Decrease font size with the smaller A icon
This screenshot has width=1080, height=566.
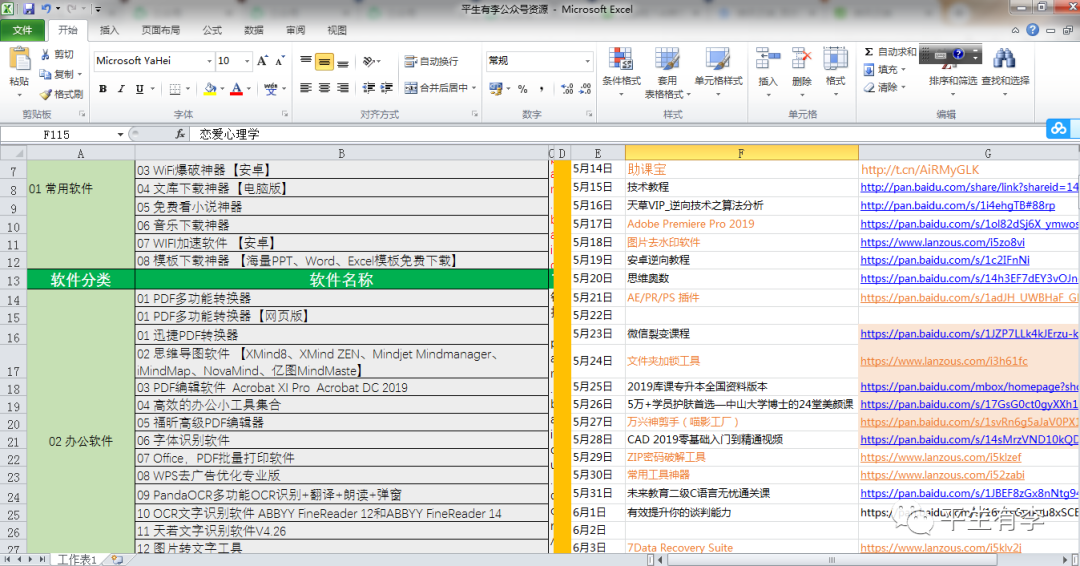tap(280, 61)
